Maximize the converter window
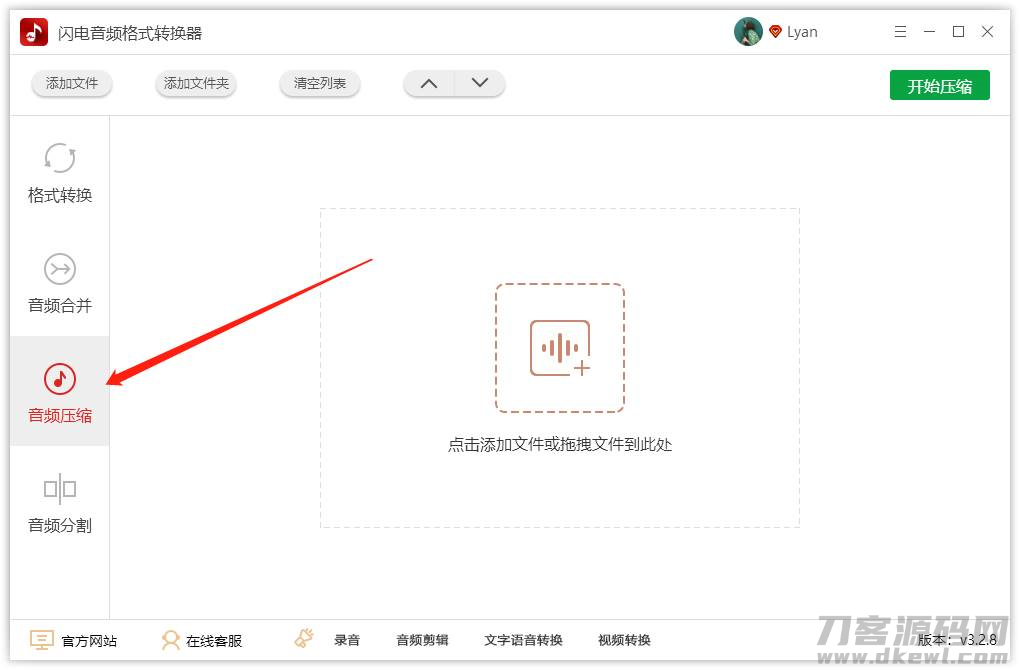This screenshot has width=1020, height=670. [x=958, y=31]
